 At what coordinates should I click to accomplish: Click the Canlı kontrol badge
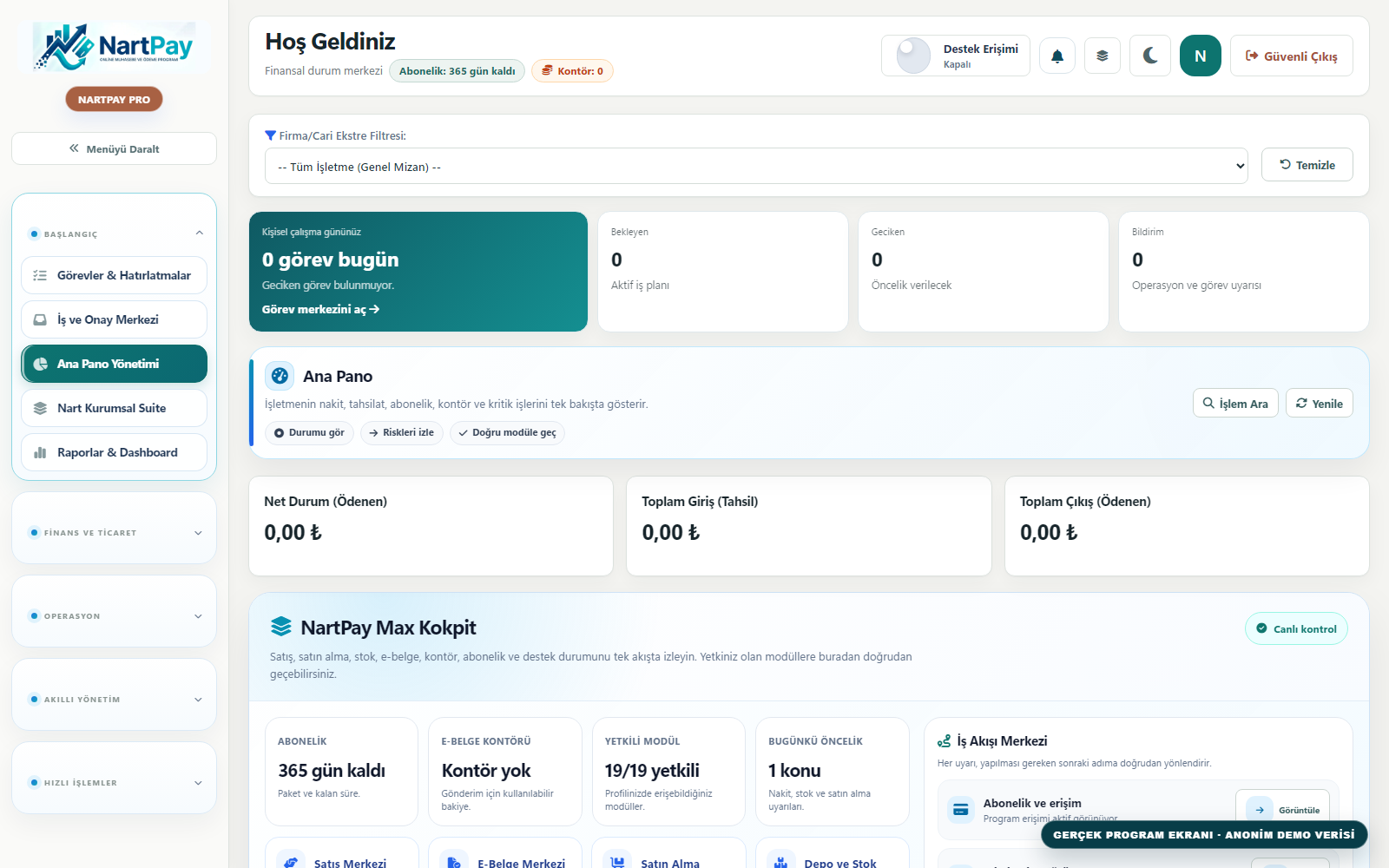click(1296, 628)
